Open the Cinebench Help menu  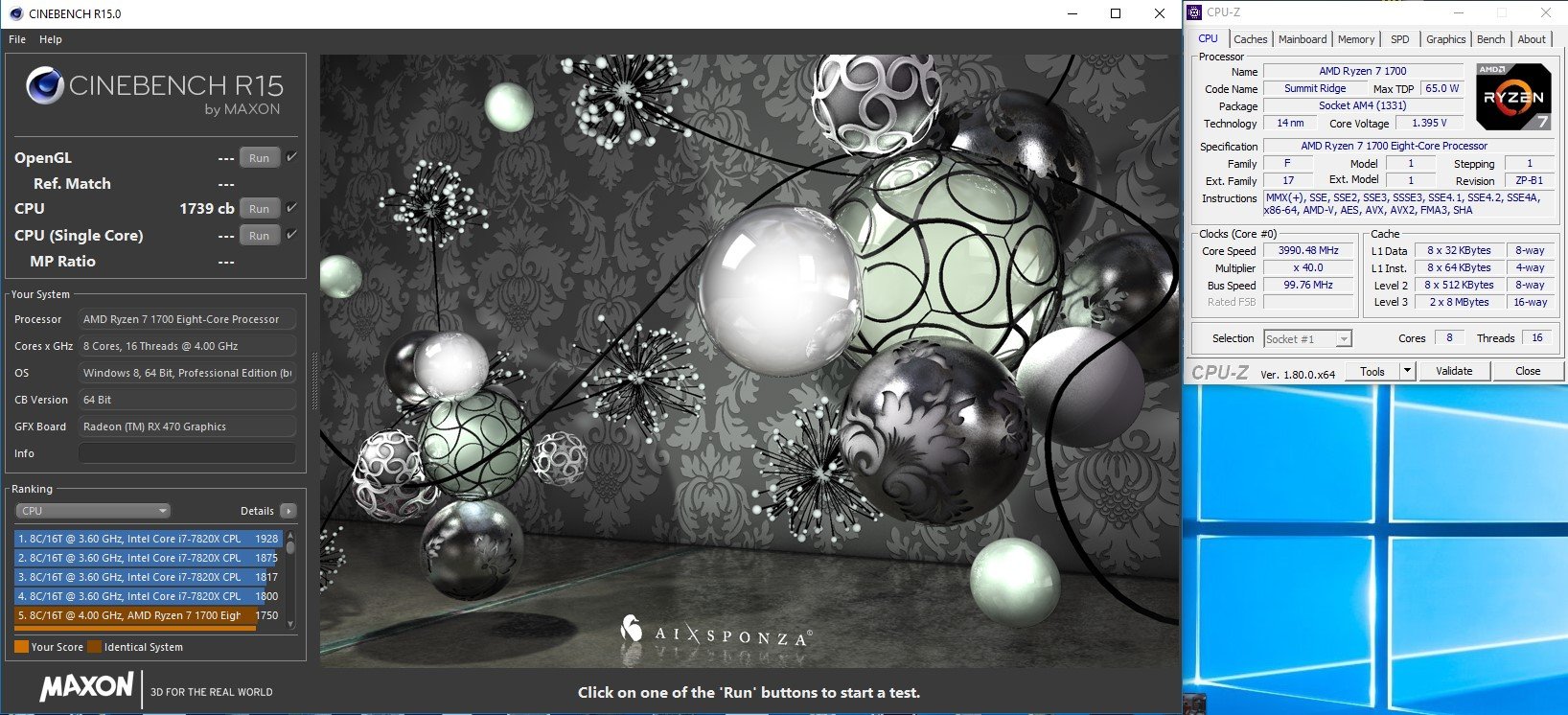coord(51,39)
